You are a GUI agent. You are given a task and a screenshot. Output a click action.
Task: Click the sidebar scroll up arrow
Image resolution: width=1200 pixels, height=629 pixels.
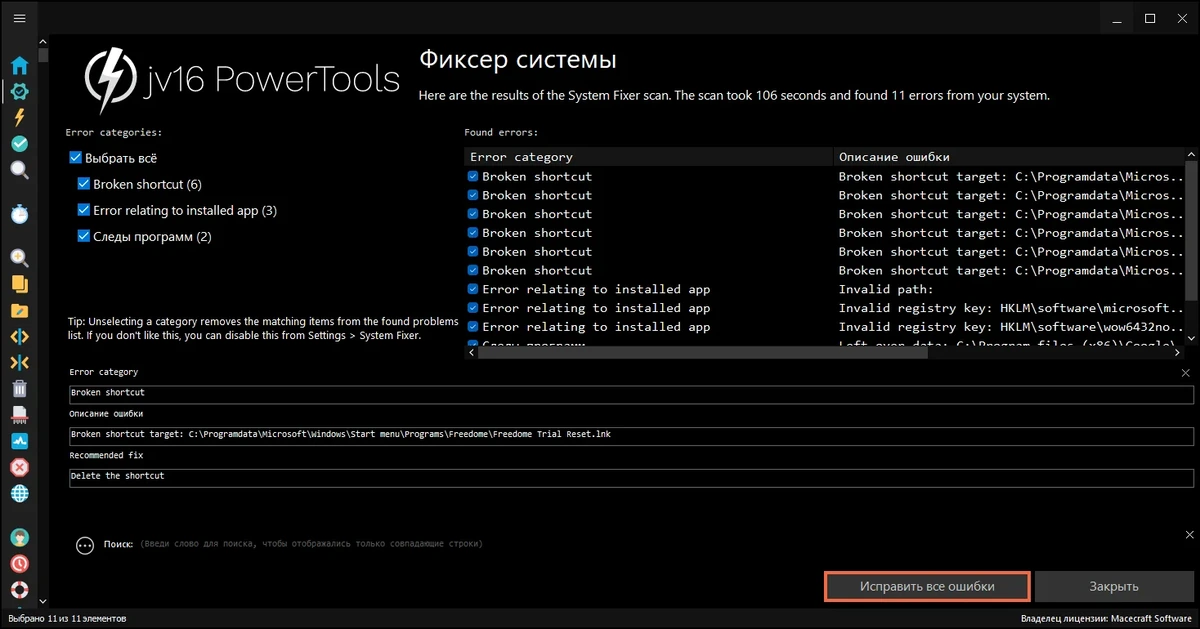(x=43, y=41)
